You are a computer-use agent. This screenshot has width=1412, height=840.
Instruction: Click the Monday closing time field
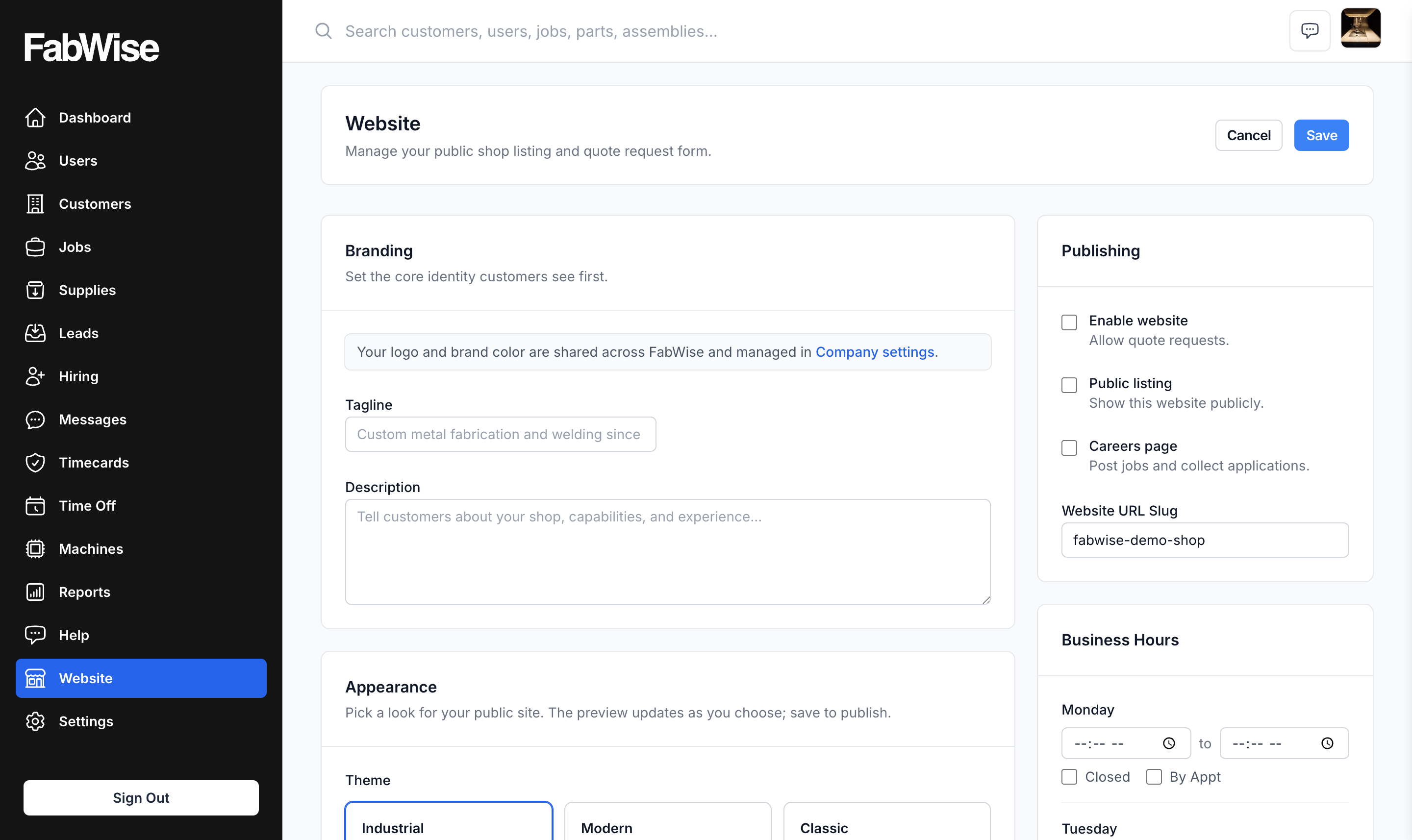point(1284,743)
